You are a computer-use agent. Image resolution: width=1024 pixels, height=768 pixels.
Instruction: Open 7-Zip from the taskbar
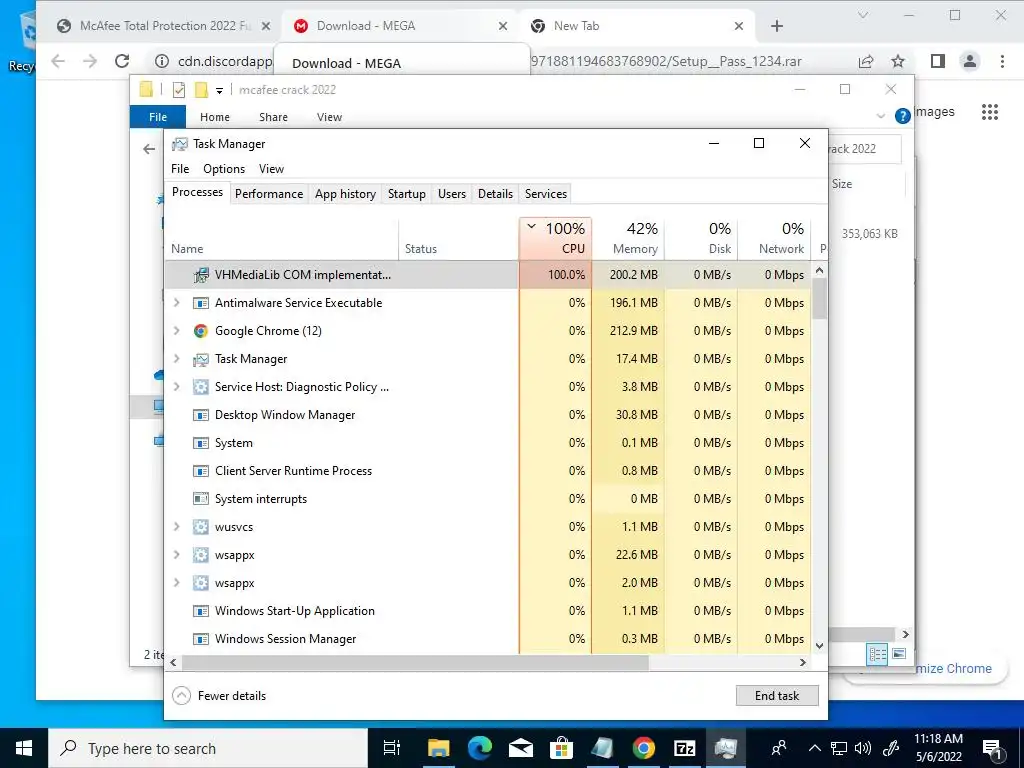pyautogui.click(x=684, y=748)
